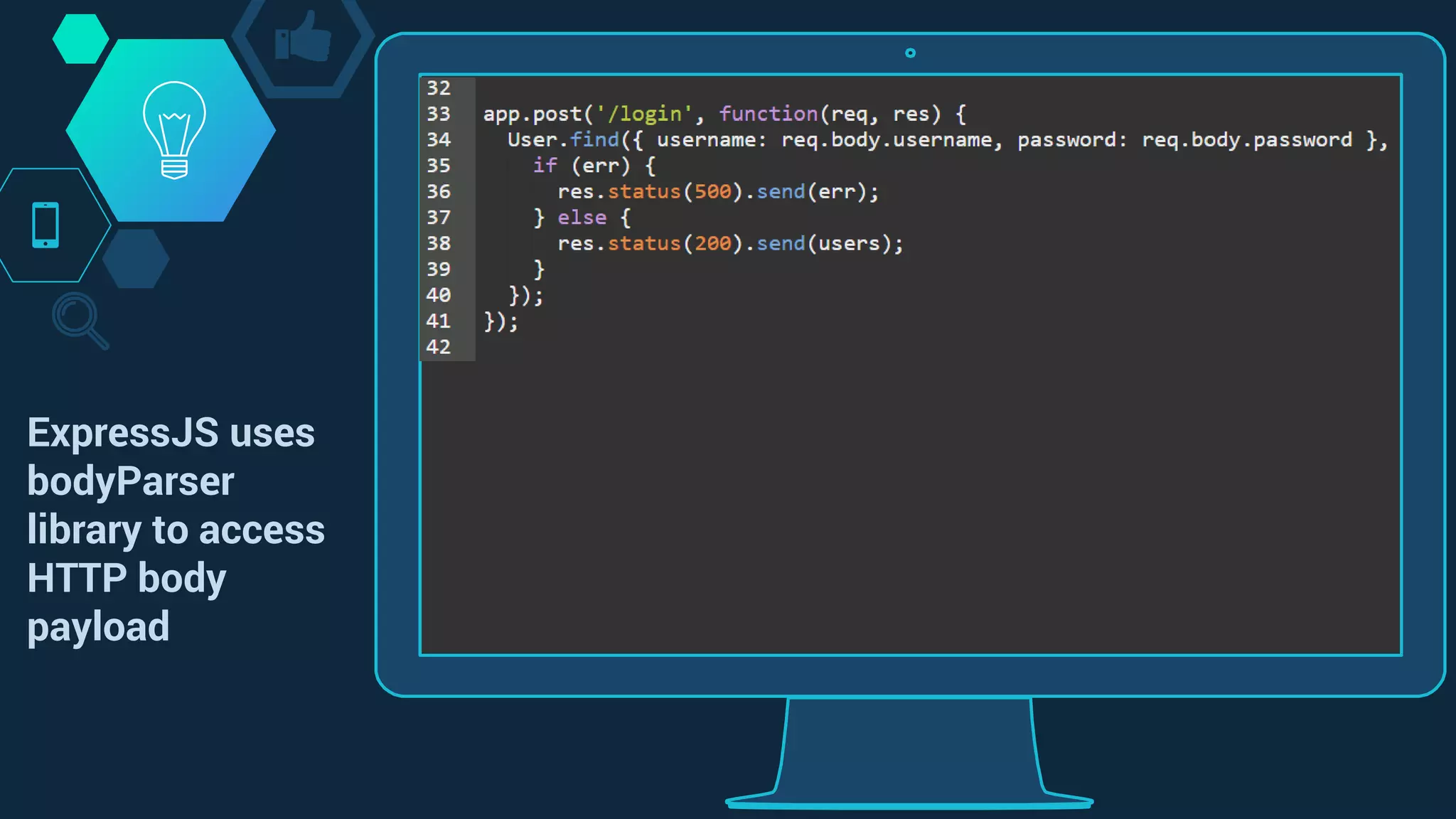This screenshot has height=819, width=1456.
Task: Click the closing '});' on line 41
Action: (x=501, y=321)
